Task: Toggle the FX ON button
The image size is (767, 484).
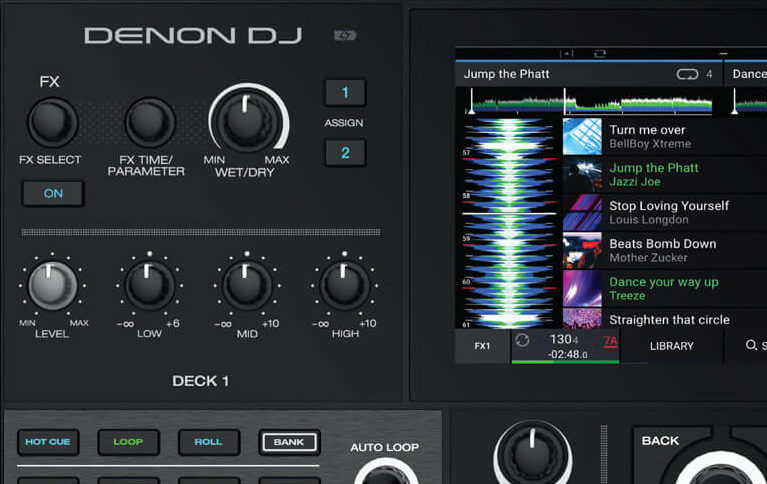Action: pyautogui.click(x=53, y=193)
